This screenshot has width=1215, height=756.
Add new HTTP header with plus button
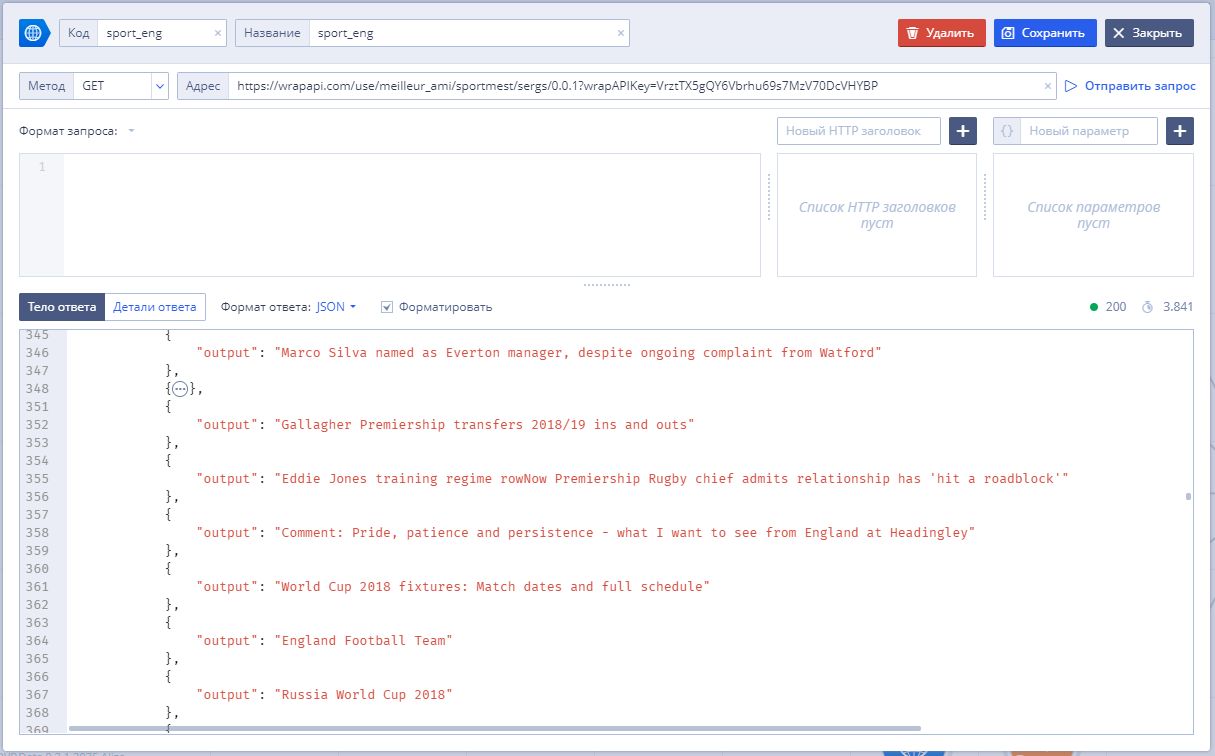[x=962, y=131]
